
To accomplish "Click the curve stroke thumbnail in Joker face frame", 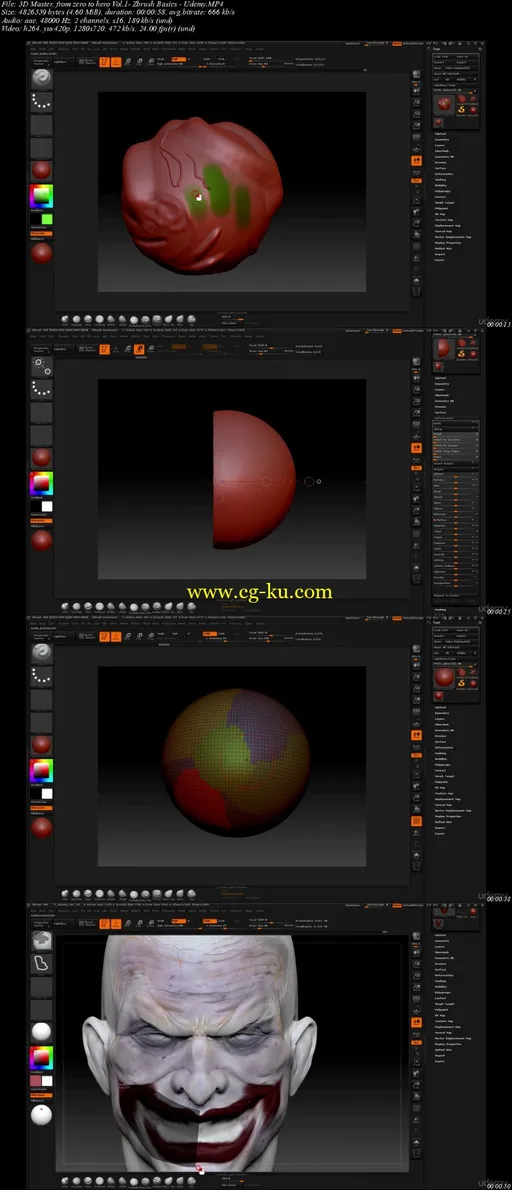I will [41, 963].
